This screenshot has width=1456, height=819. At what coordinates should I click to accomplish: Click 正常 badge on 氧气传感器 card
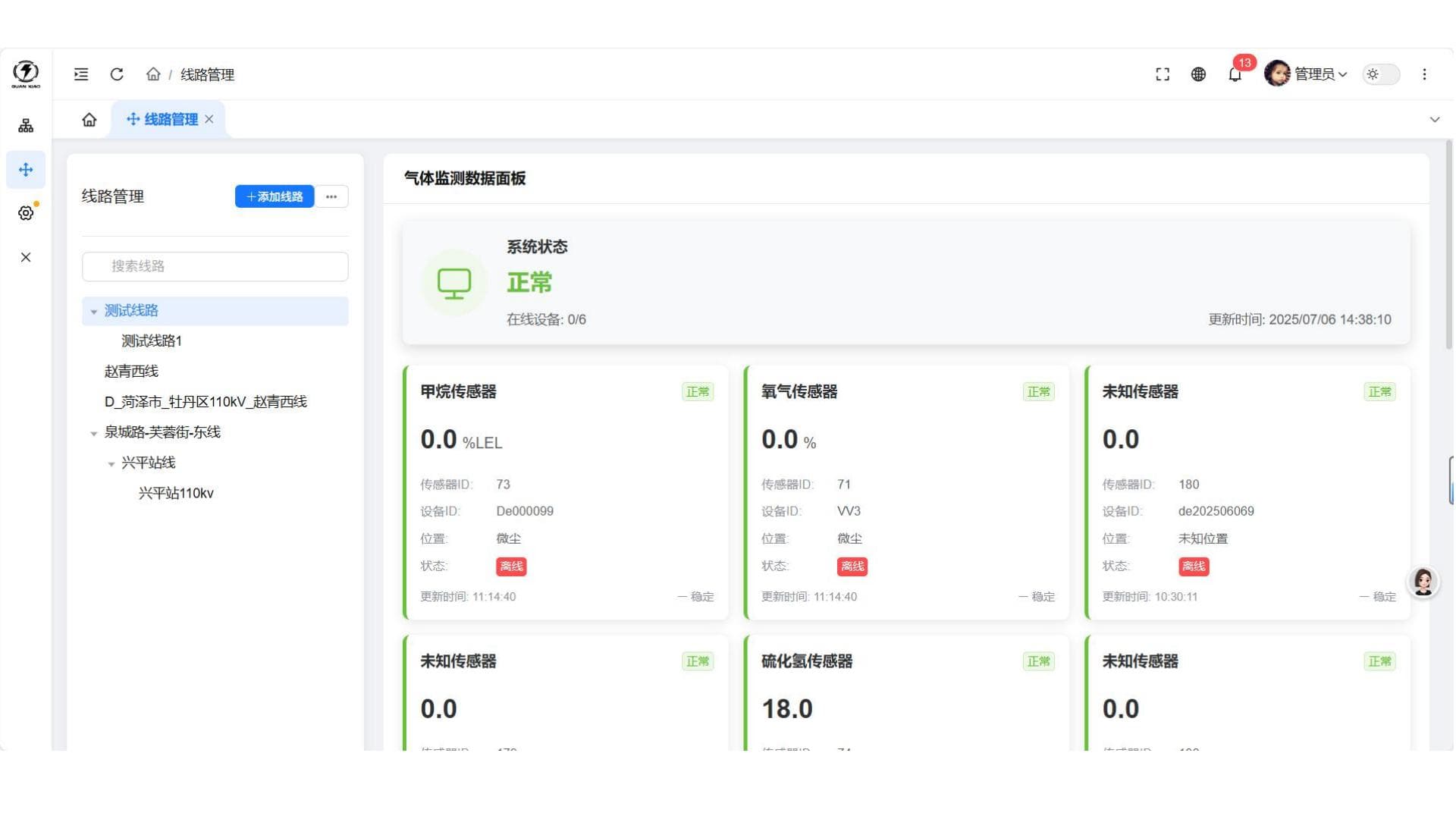[1038, 392]
